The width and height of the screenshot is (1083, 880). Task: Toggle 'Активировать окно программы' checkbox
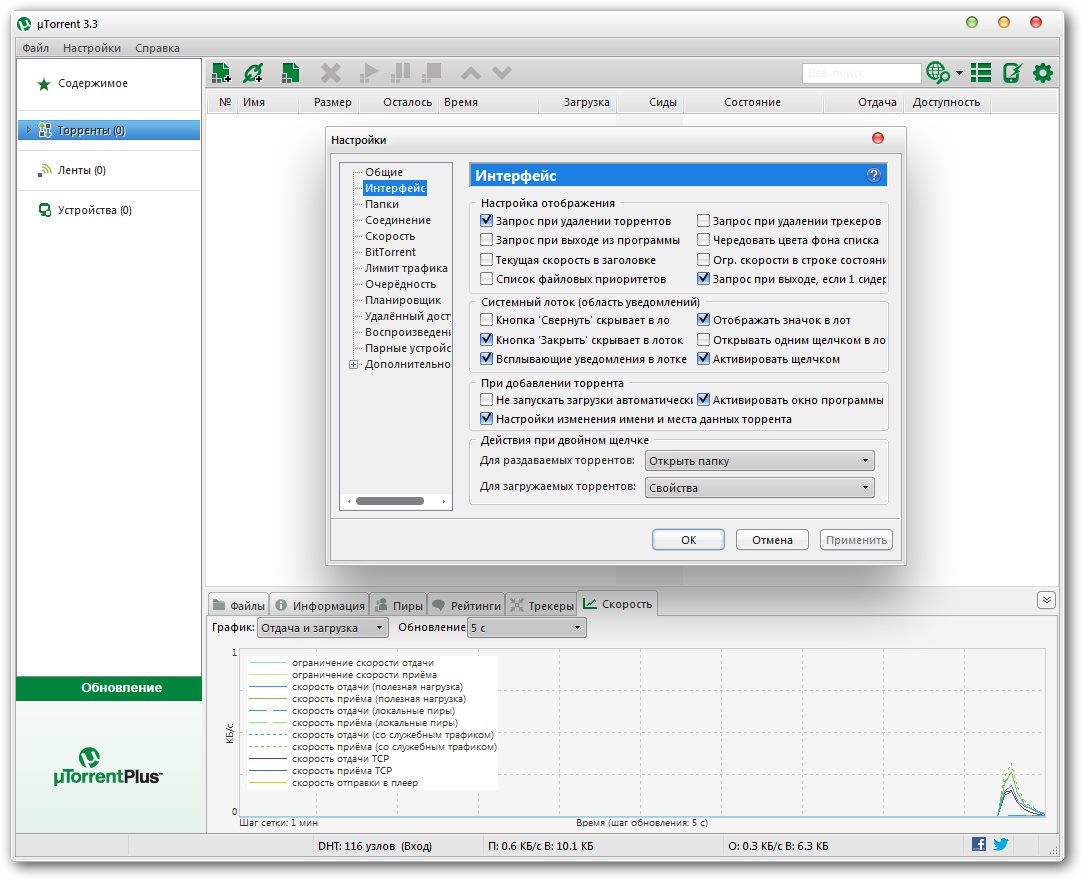[x=703, y=400]
